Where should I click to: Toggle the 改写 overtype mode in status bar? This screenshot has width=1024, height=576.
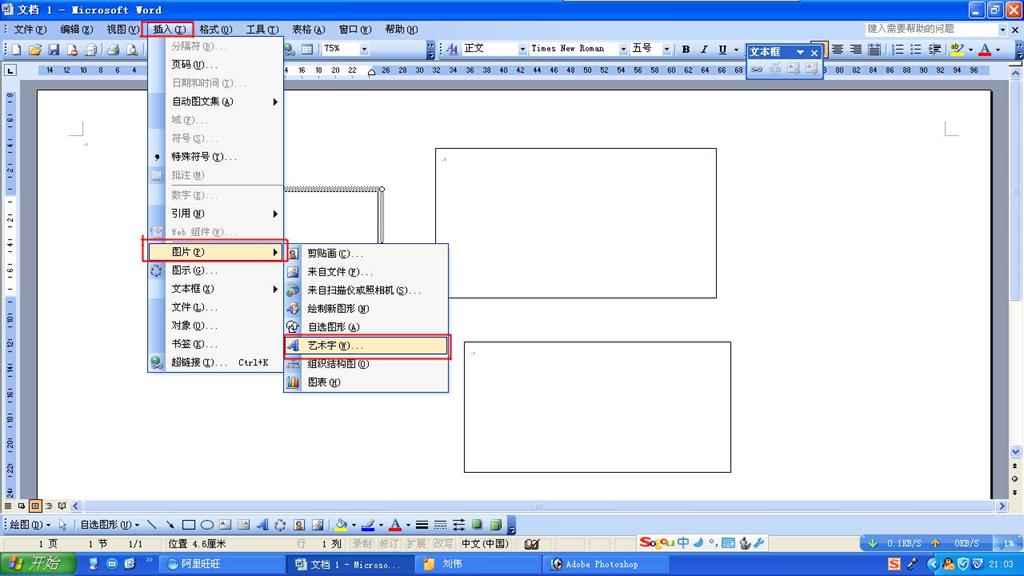(x=442, y=544)
